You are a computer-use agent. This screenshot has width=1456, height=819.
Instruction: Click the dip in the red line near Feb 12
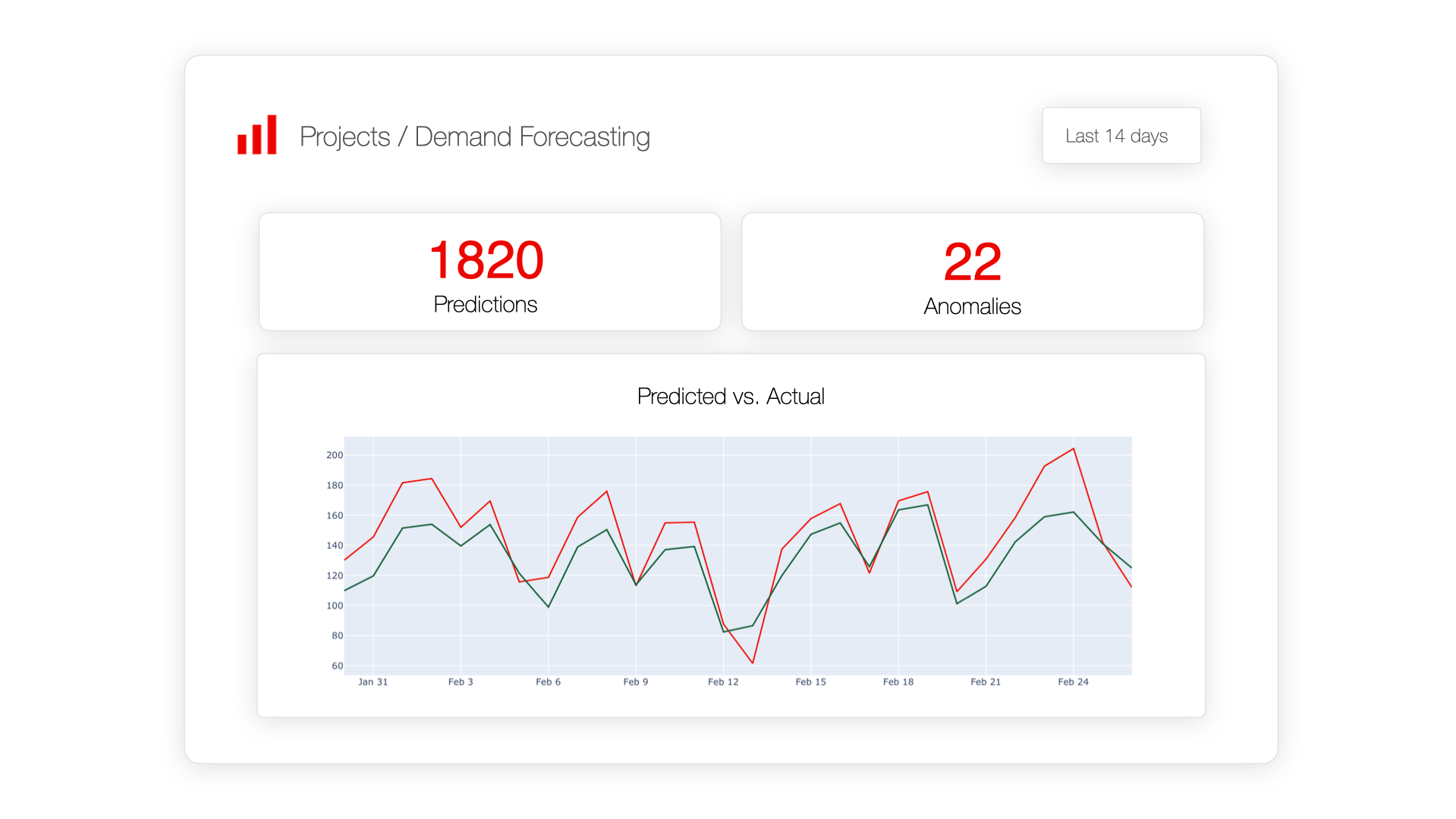pyautogui.click(x=752, y=662)
